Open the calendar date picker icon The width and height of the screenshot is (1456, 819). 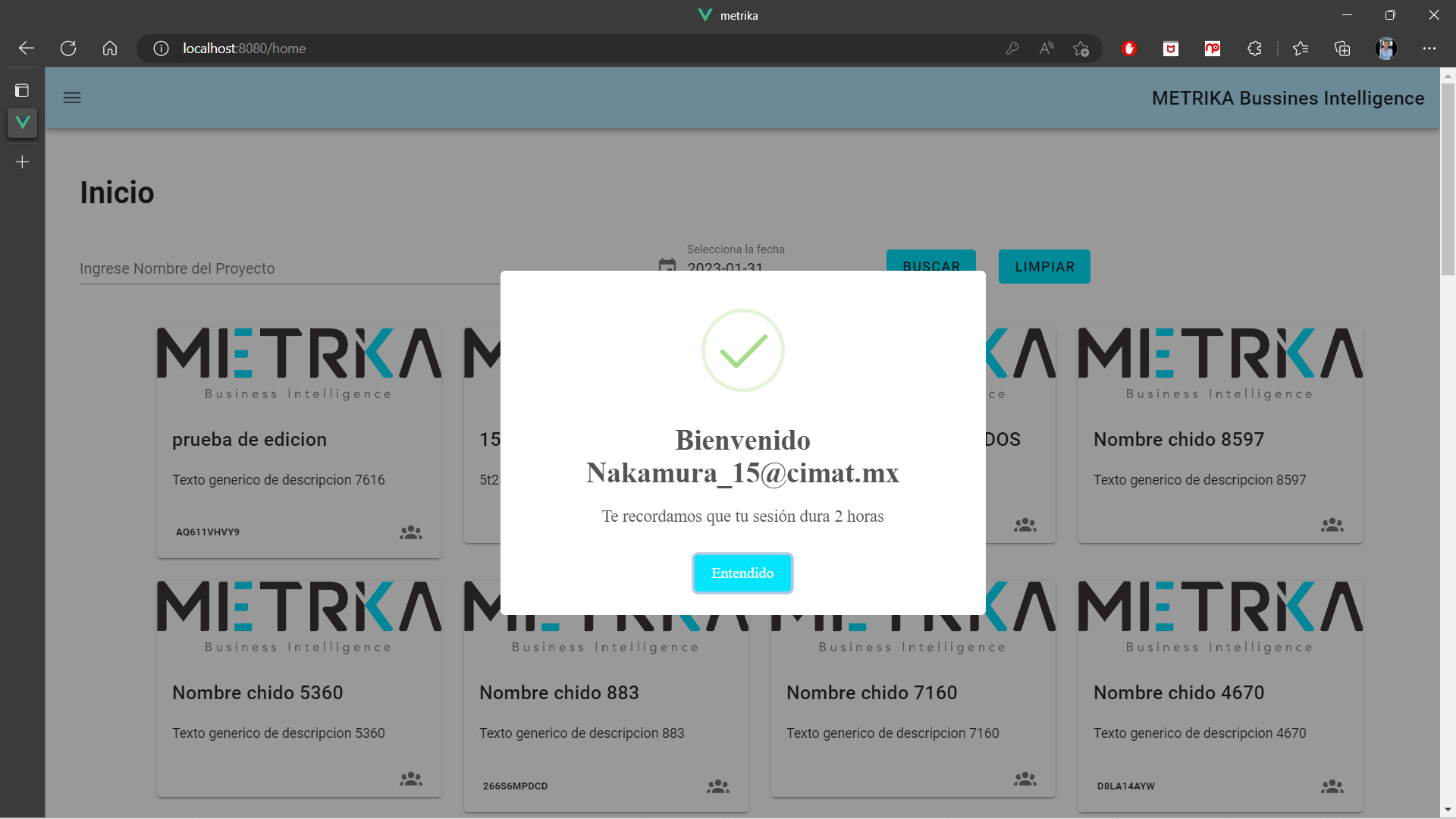coord(666,267)
